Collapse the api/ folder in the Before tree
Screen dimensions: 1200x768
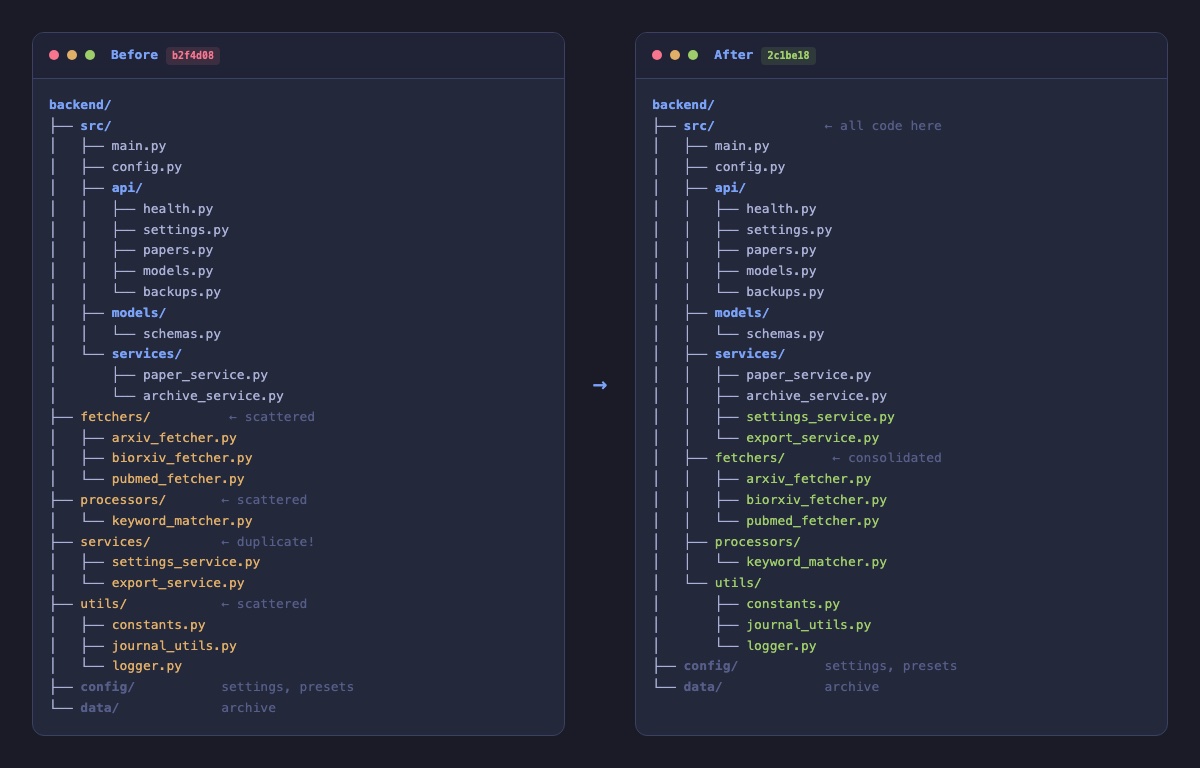point(127,188)
